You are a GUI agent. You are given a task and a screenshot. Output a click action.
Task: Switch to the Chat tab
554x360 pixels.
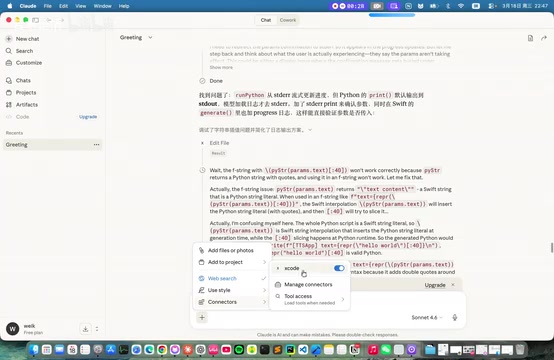(x=266, y=20)
